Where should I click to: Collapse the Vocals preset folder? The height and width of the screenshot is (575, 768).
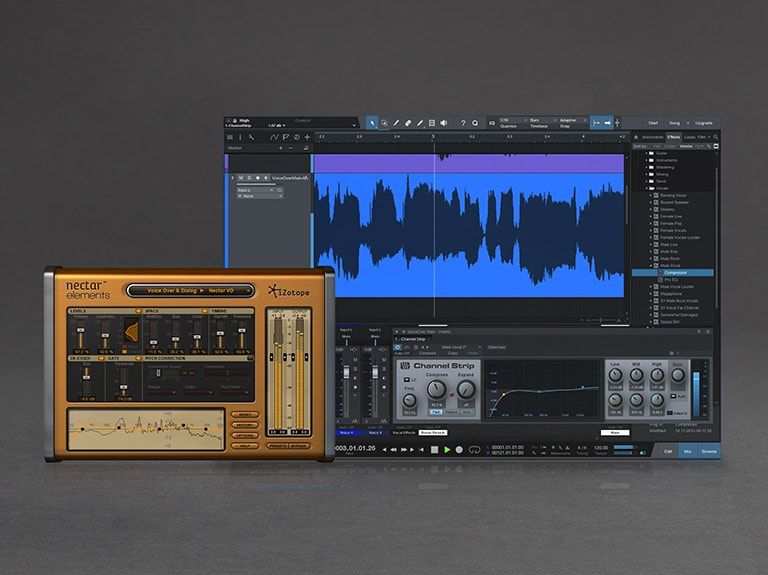tap(646, 188)
